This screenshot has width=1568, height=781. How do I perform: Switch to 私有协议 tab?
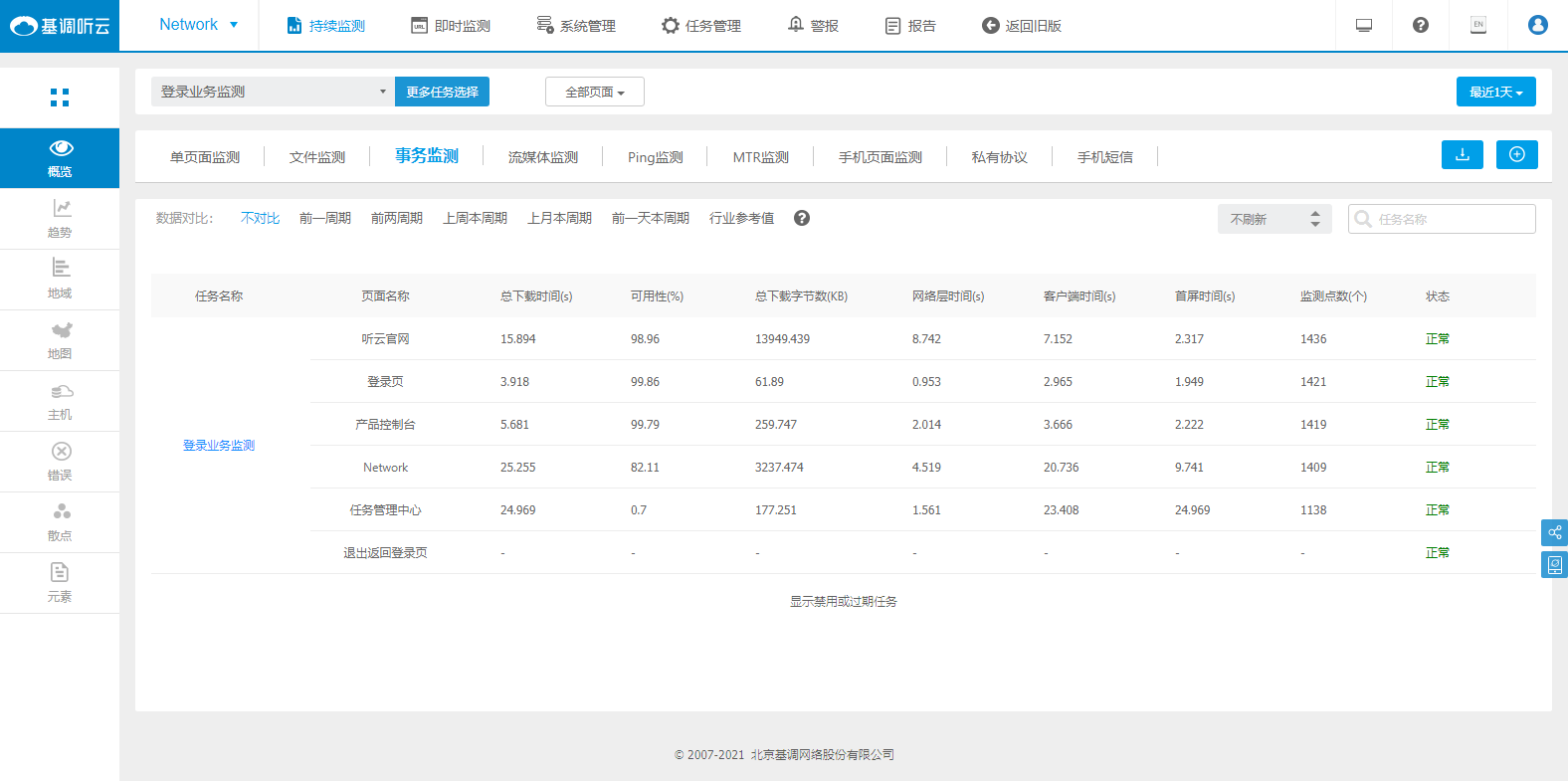coord(1000,157)
